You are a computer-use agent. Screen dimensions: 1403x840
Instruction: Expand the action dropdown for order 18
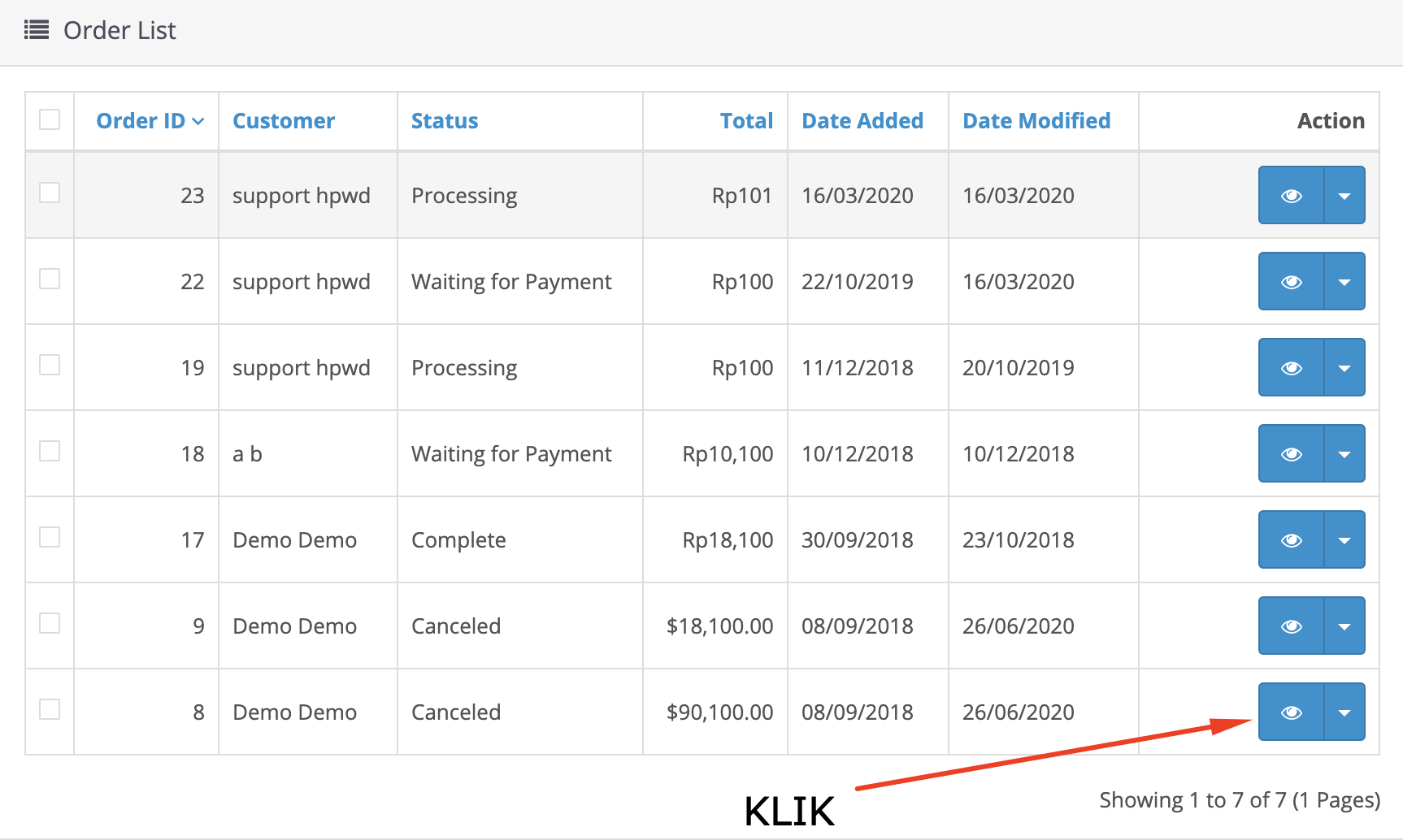tap(1344, 454)
